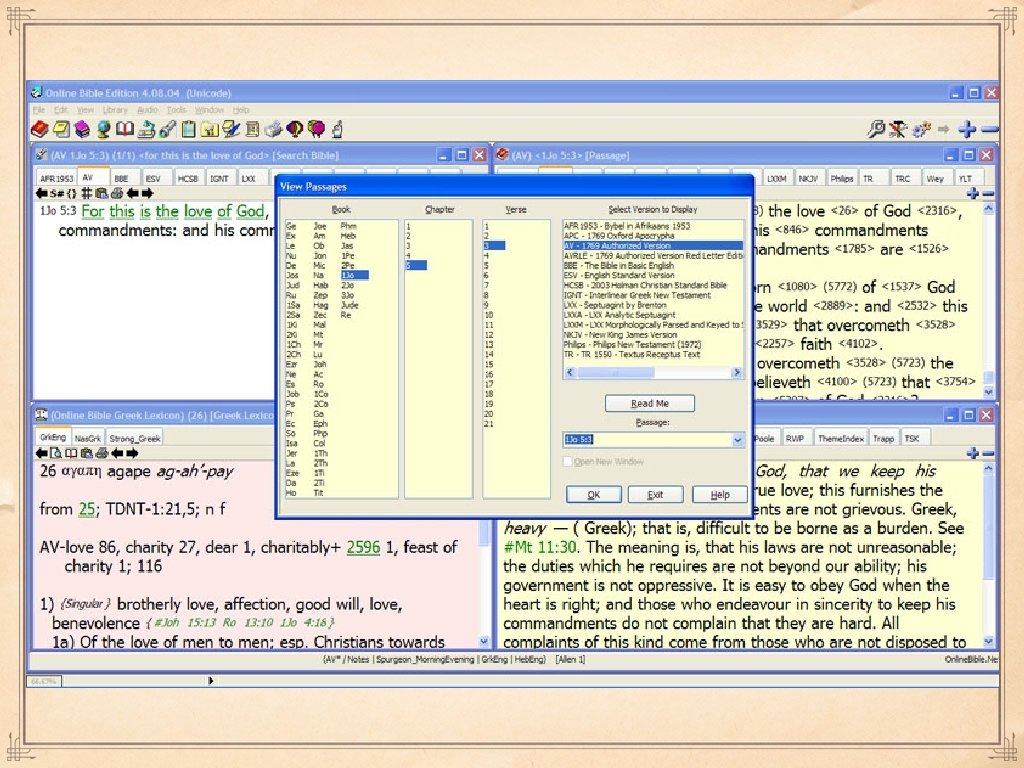Click the globe toolbar icon

(x=103, y=129)
